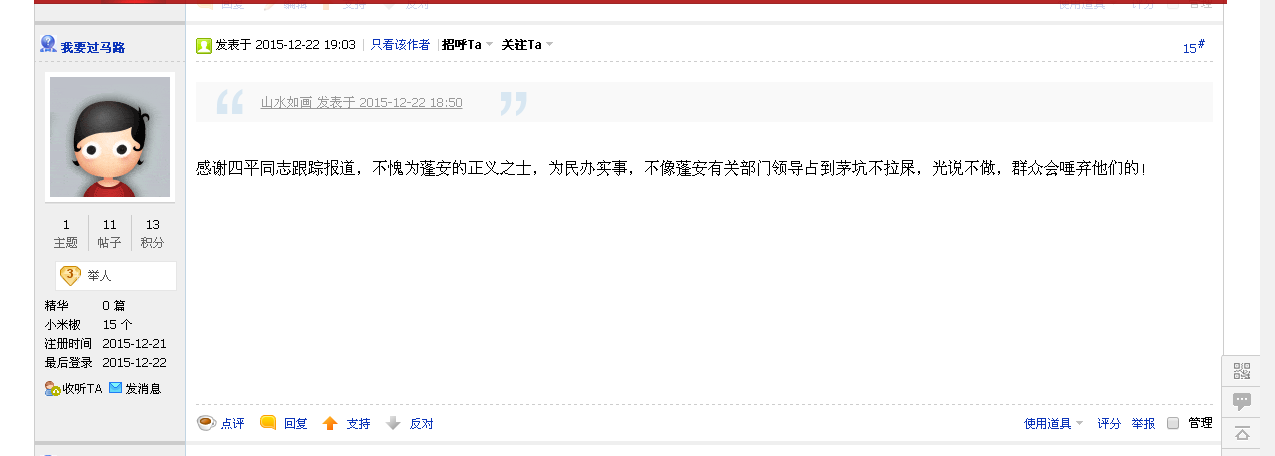
Task: Click the 发消息 envelope icon
Action: pos(116,388)
